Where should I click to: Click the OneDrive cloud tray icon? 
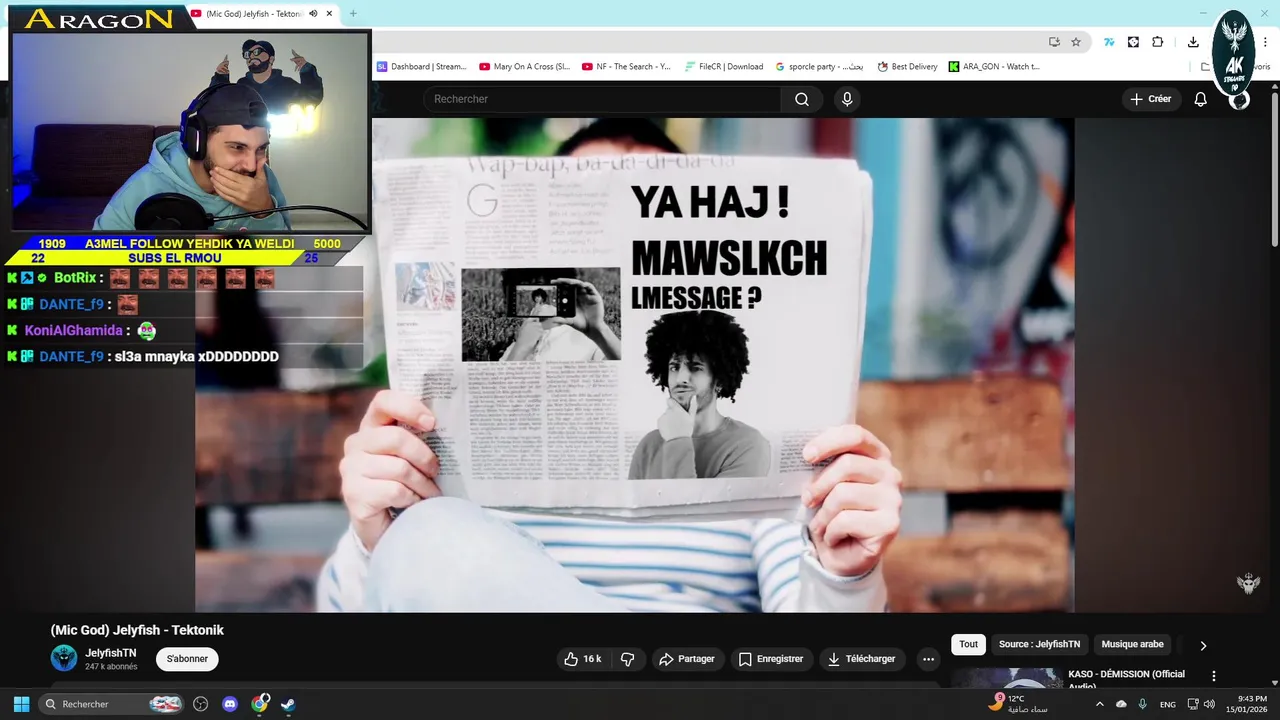pos(1121,704)
